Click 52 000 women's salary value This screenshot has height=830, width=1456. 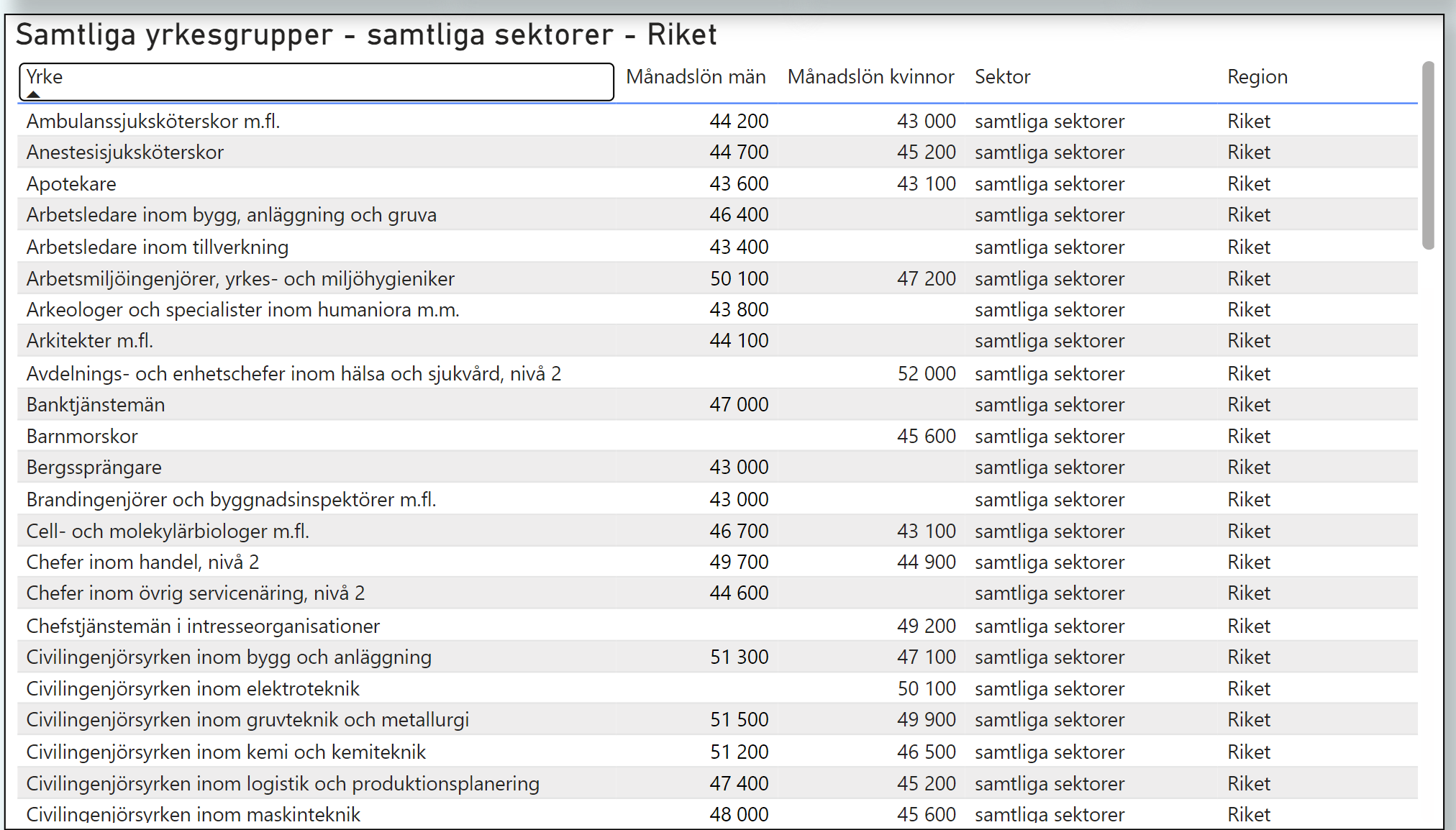click(x=926, y=374)
